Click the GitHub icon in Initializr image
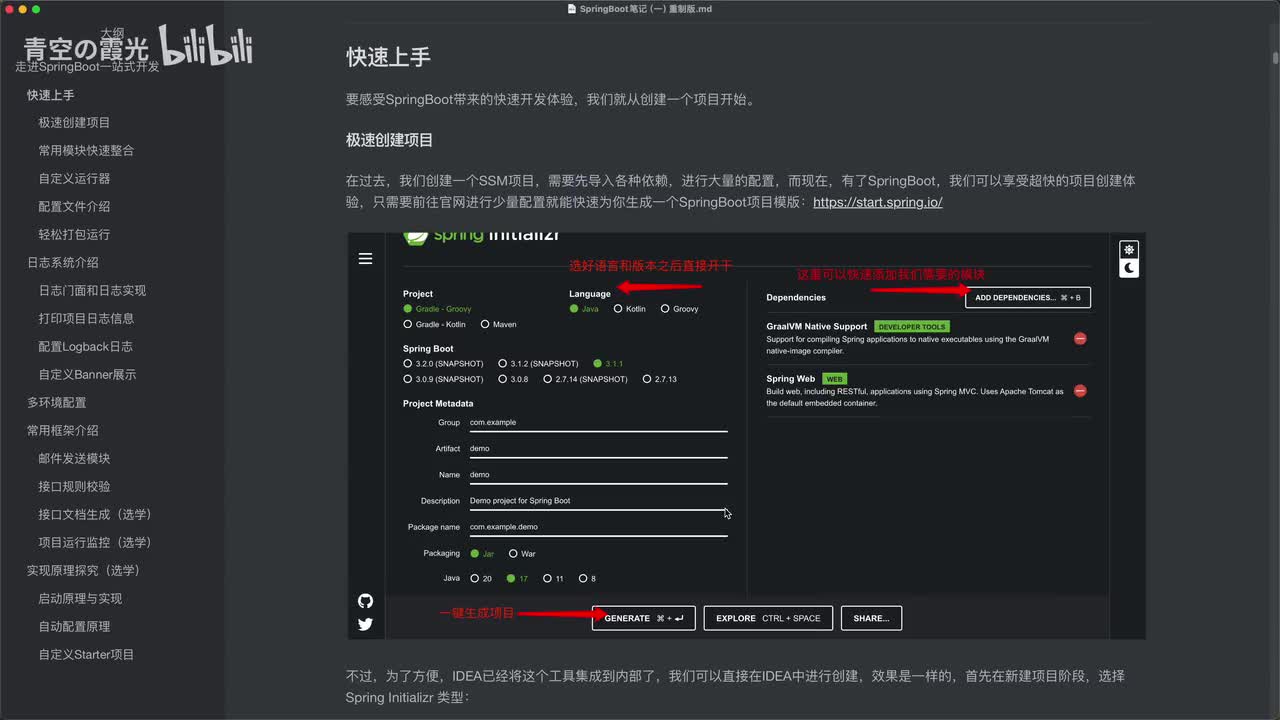 tap(365, 601)
